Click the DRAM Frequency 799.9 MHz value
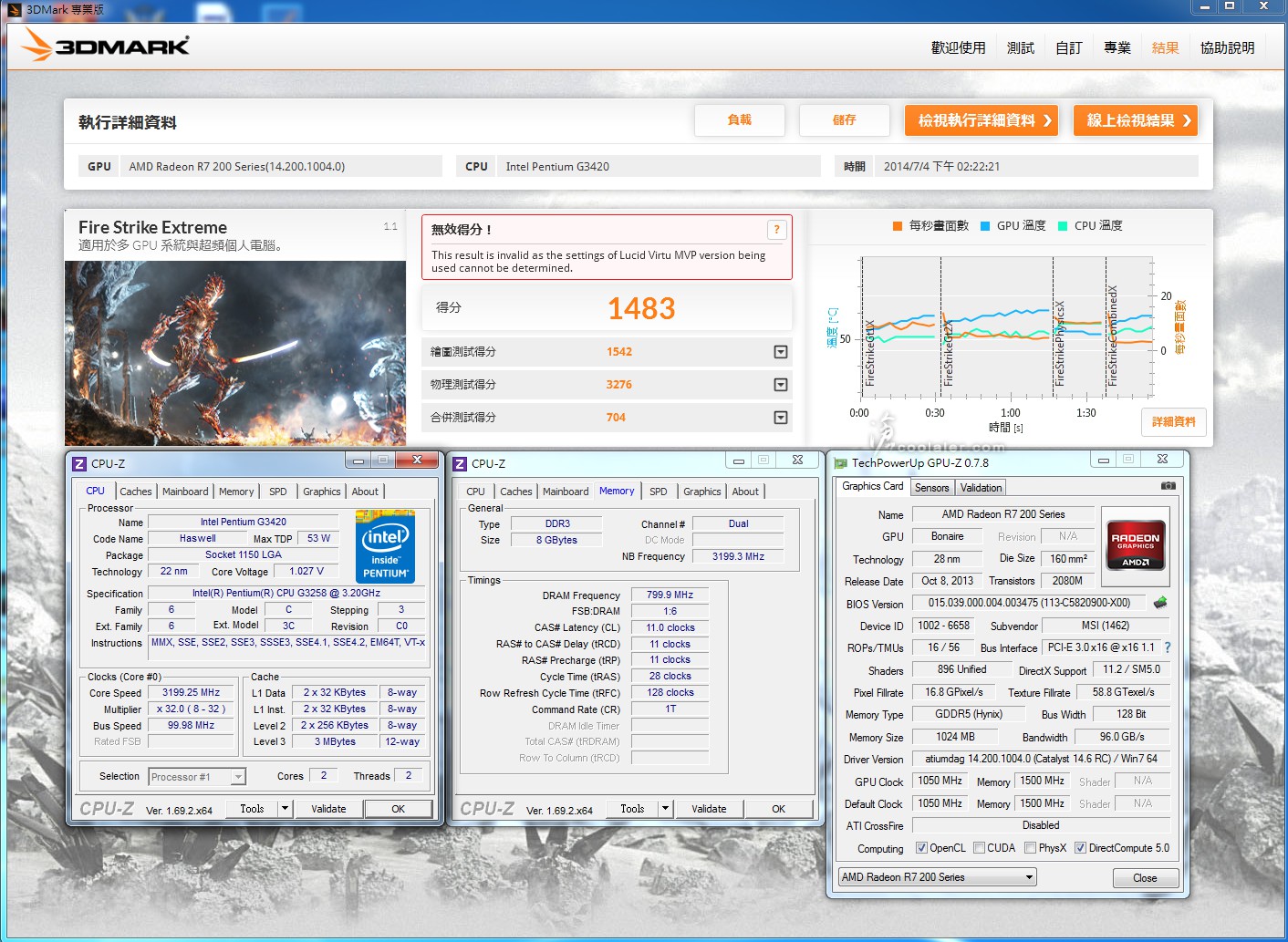The width and height of the screenshot is (1288, 942). click(x=670, y=595)
